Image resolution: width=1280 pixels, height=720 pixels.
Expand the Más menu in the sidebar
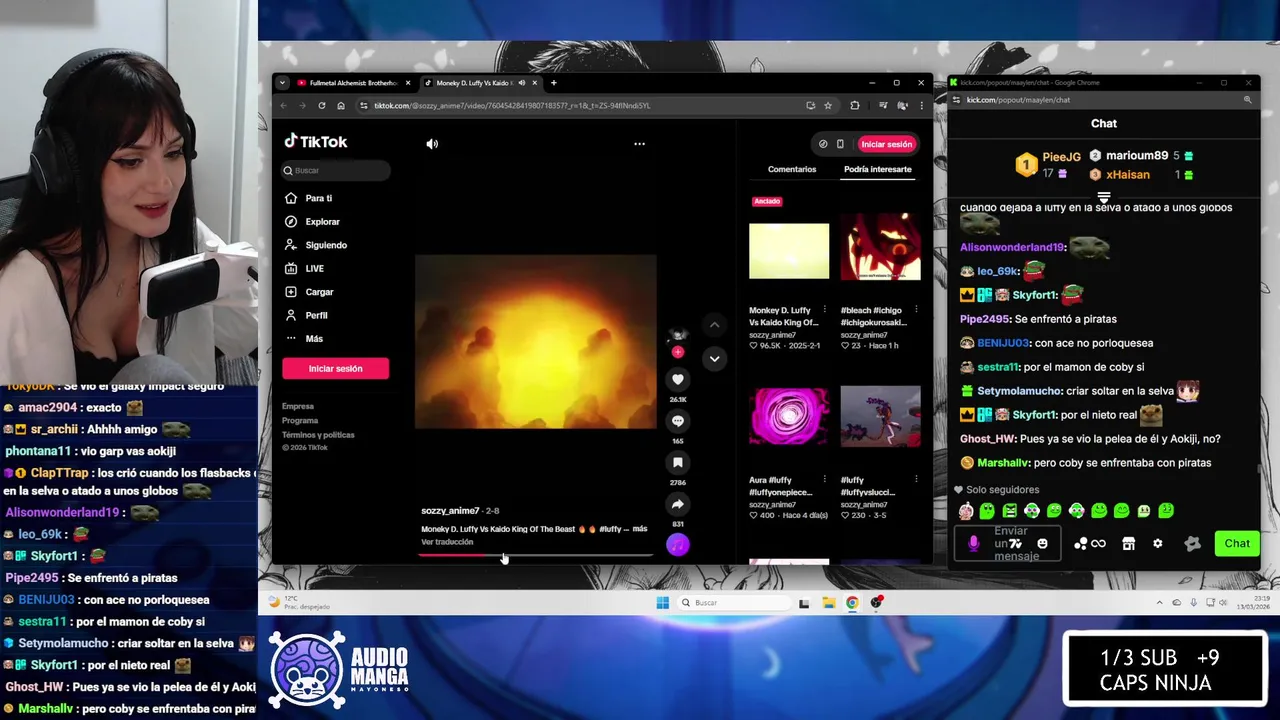point(303,339)
